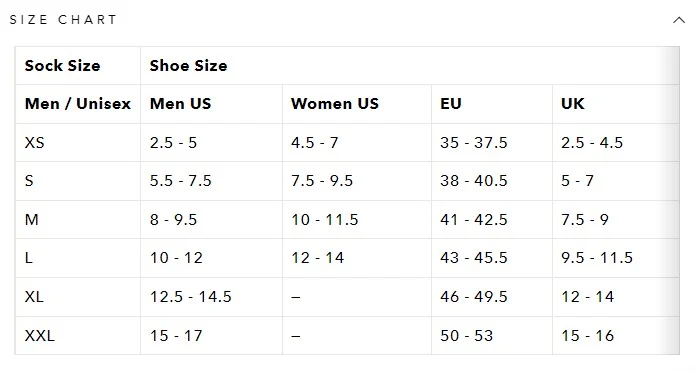Click the 10 - 11.5 Women US cell
696x371 pixels.
(x=357, y=220)
